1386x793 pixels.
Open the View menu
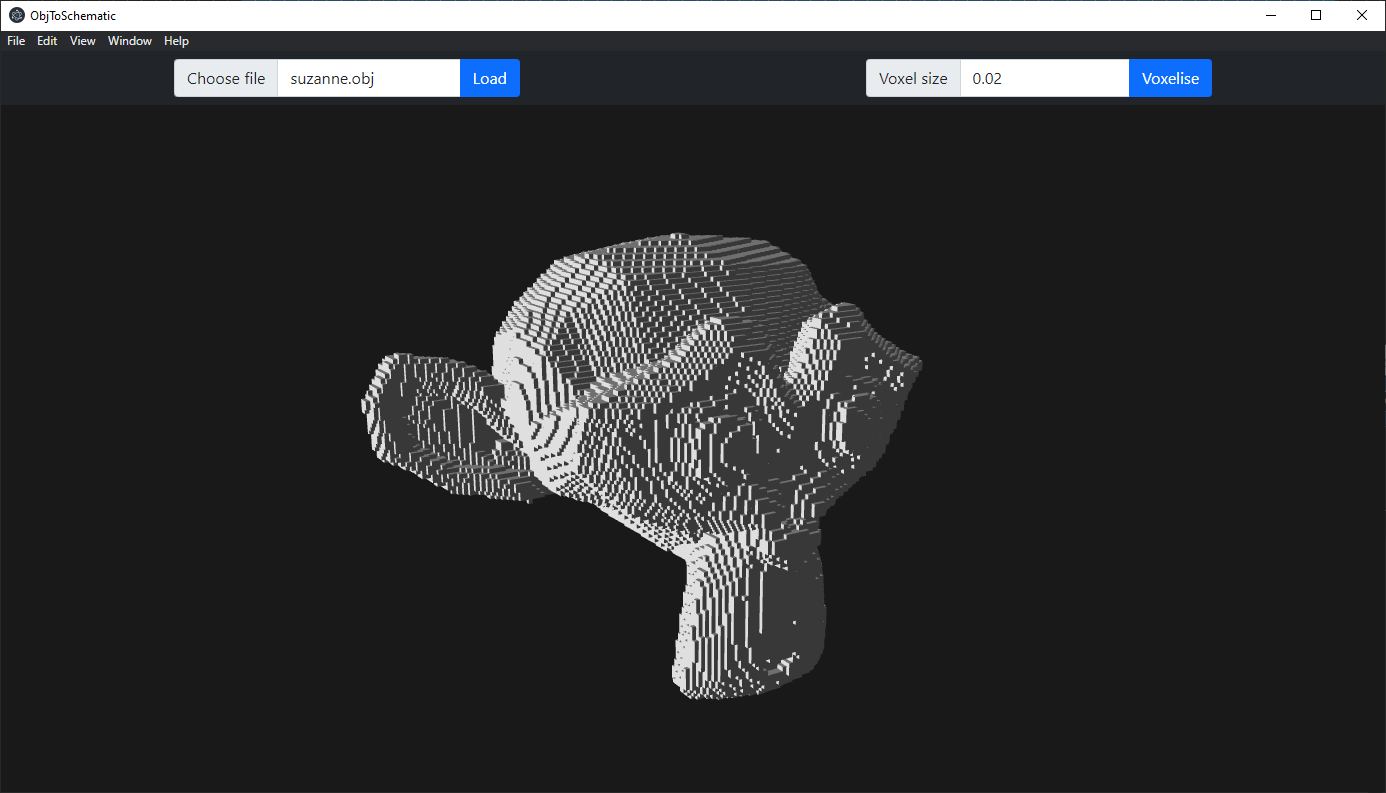click(83, 41)
